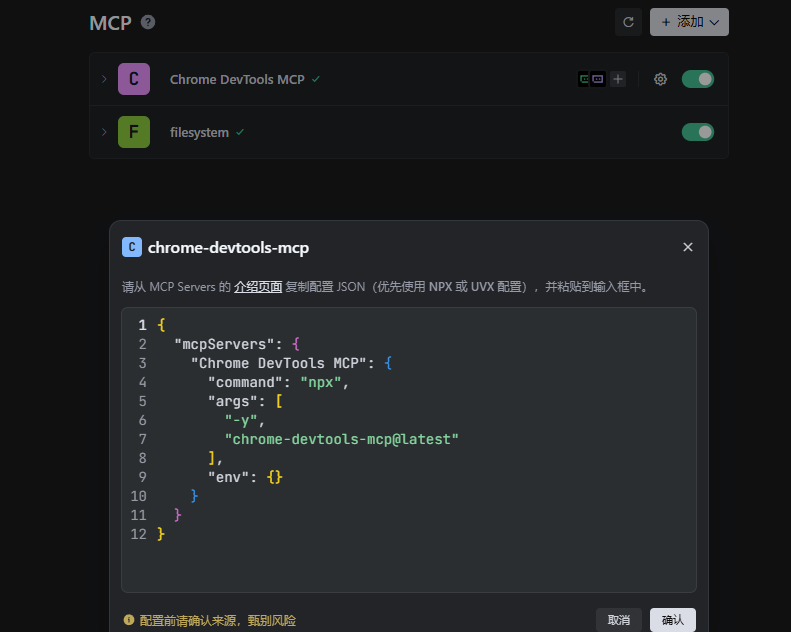The image size is (791, 632).
Task: Click the "args" key on line 5
Action: point(233,401)
